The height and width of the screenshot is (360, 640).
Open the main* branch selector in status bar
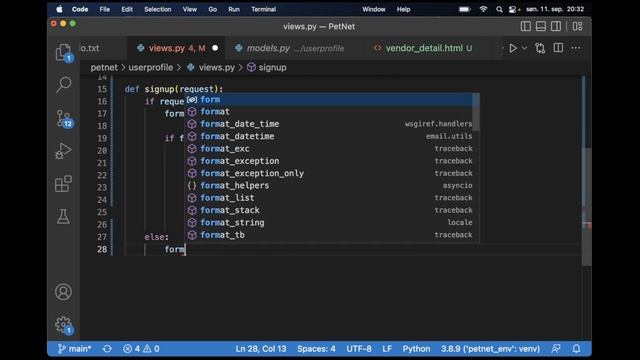(74, 349)
